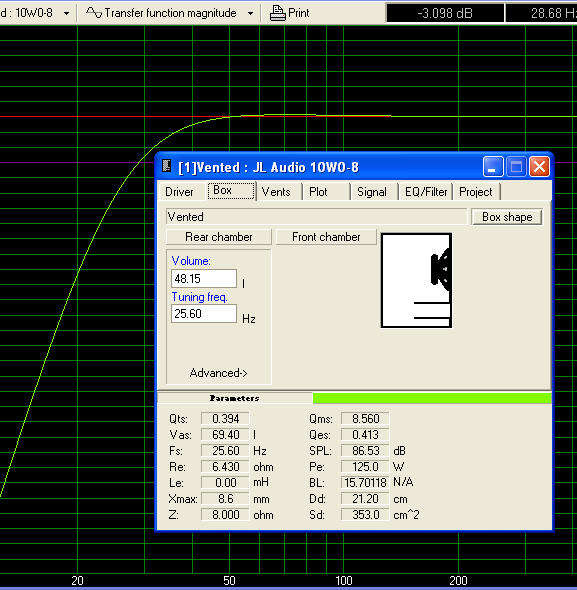Click the Sd value 353.0

click(x=365, y=515)
